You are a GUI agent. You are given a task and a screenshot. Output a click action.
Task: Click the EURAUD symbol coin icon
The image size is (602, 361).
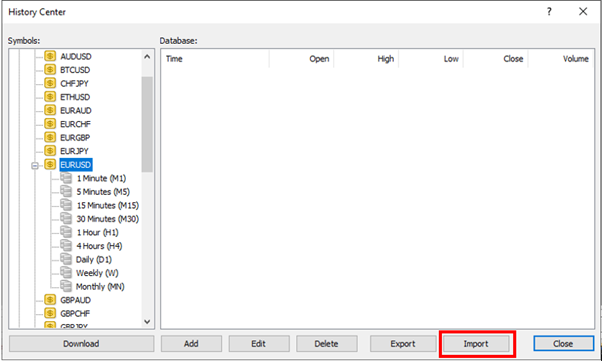point(50,111)
